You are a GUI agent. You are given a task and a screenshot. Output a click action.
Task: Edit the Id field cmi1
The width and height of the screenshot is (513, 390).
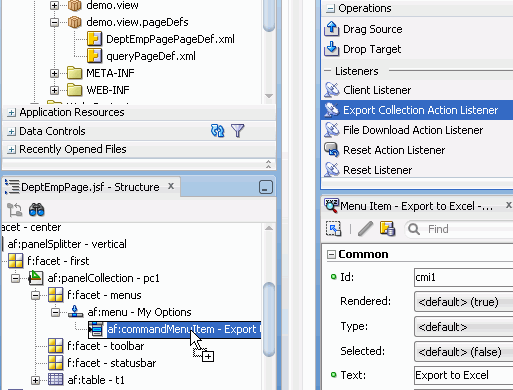pos(464,277)
